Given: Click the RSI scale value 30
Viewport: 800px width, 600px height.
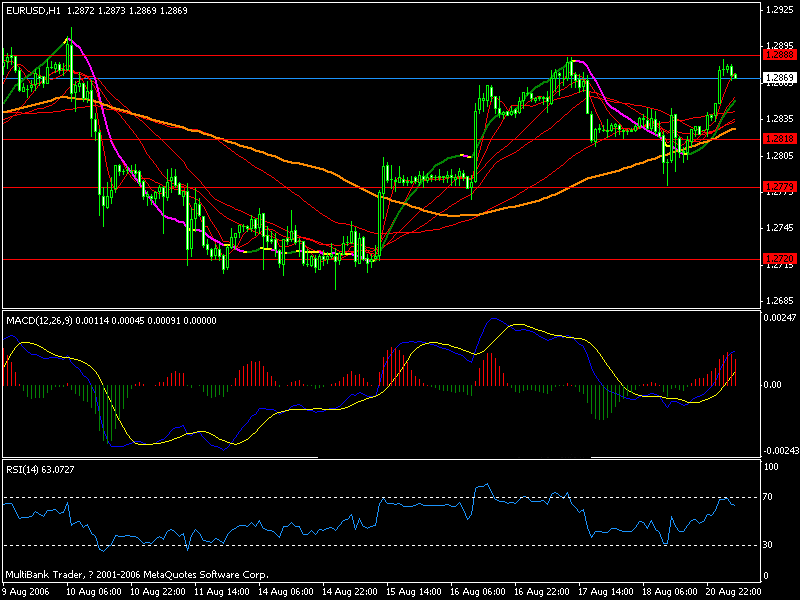Looking at the screenshot, I should [768, 545].
